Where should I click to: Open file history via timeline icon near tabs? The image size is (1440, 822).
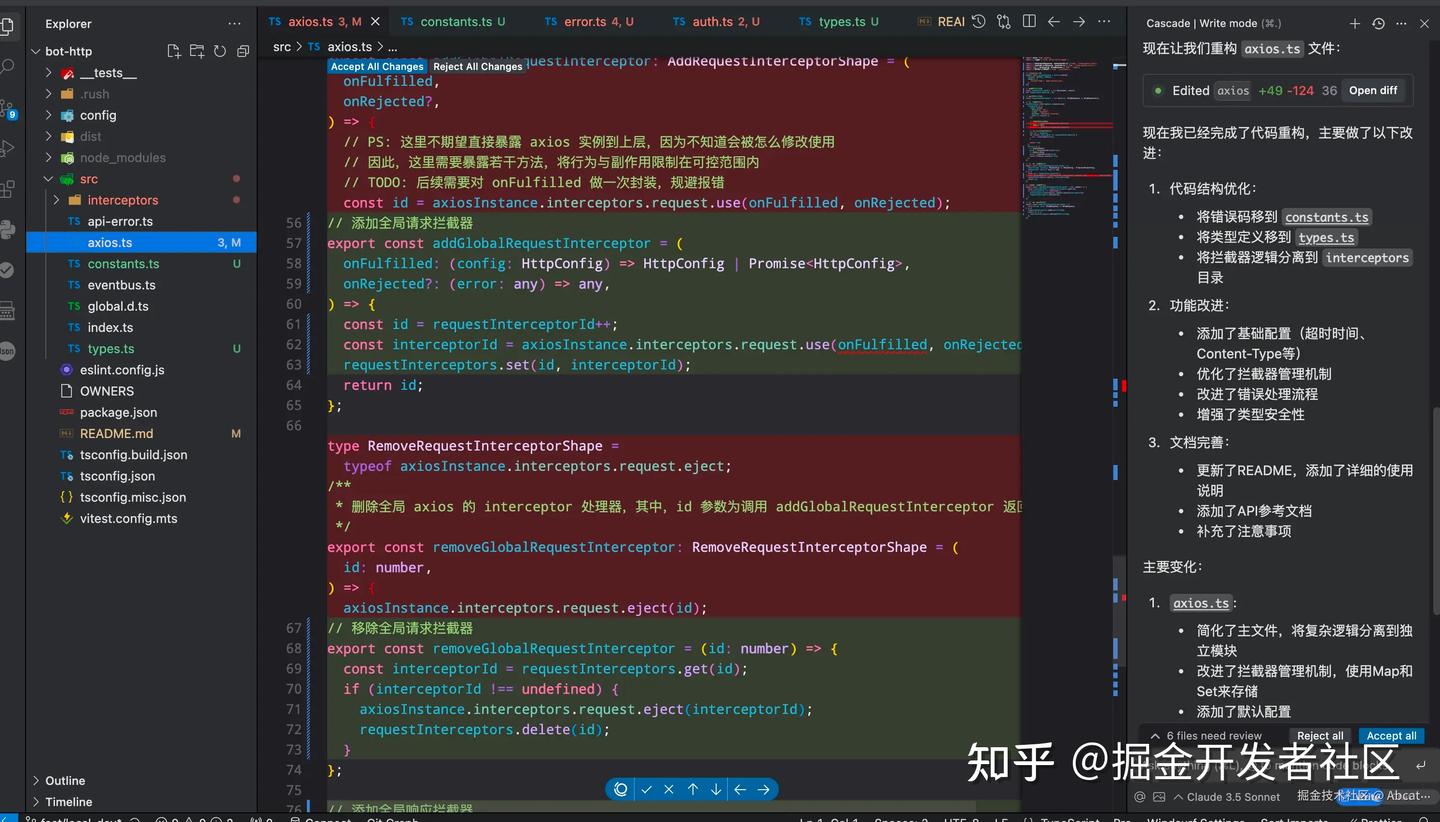click(978, 21)
